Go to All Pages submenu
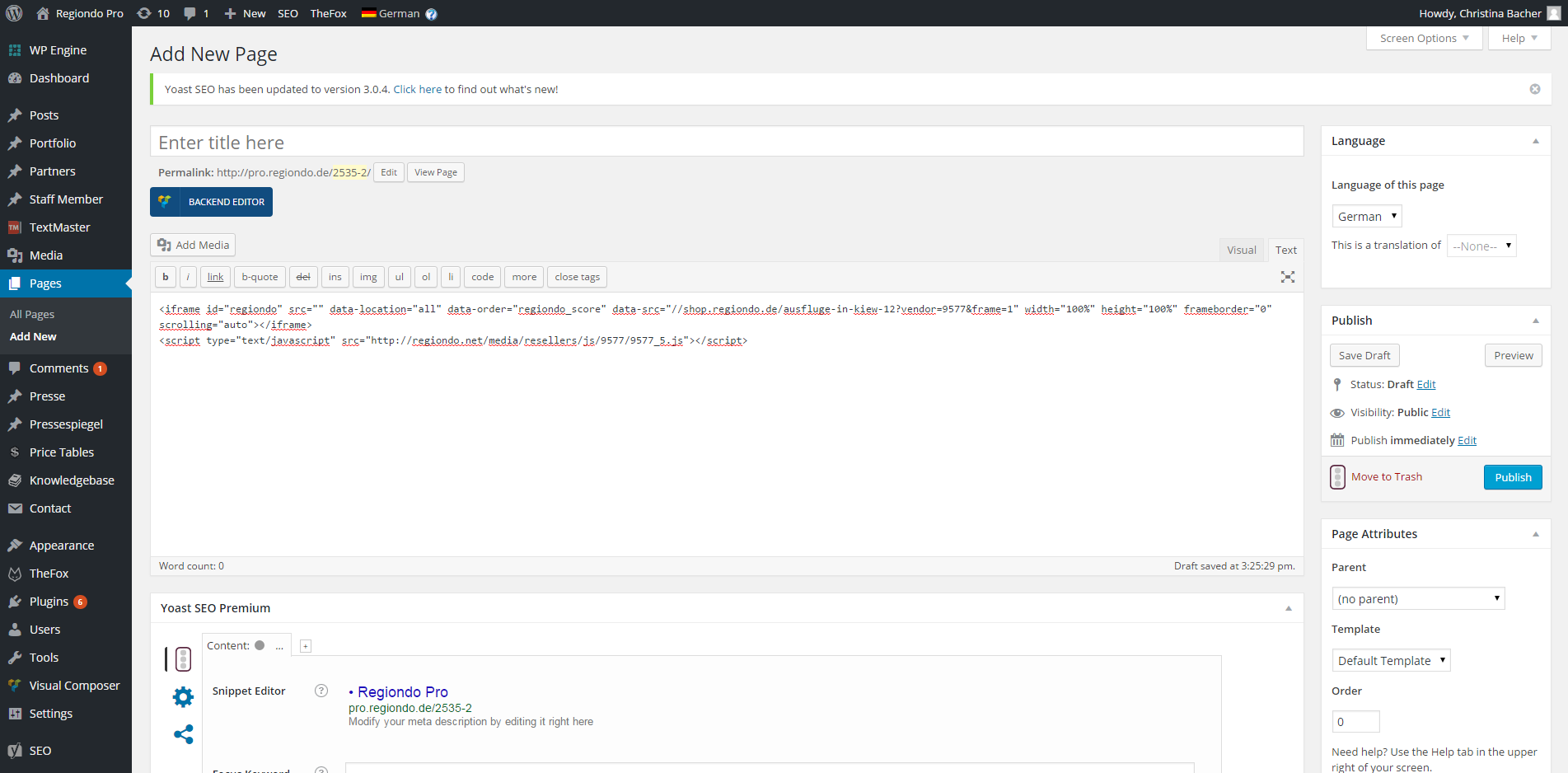The image size is (1568, 773). [x=32, y=314]
